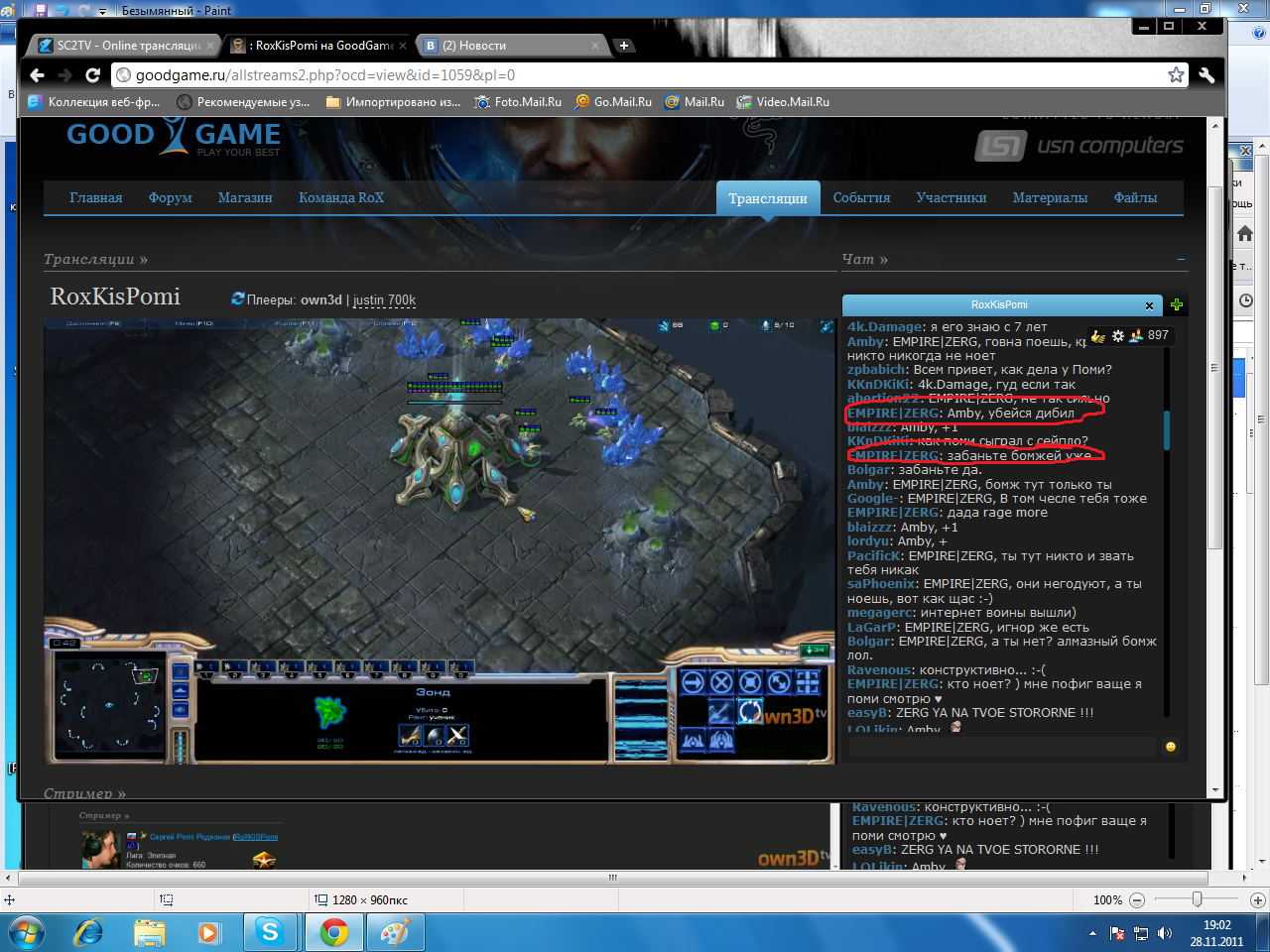Switch to the own3d player
Viewport: 1270px width, 952px height.
pos(321,300)
